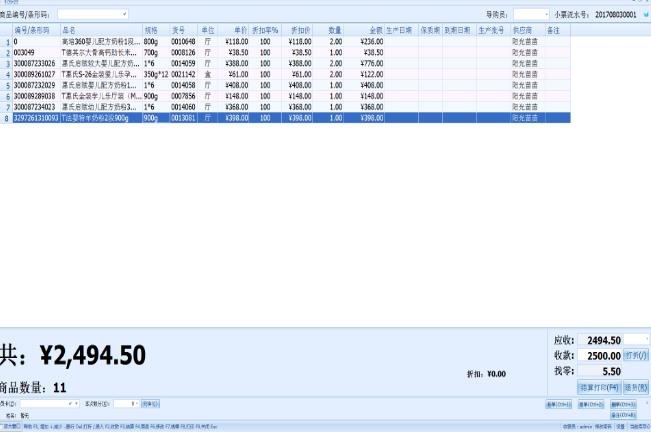The height and width of the screenshot is (432, 651).
Task: Click the 退货 button next to 结算打印
Action: point(636,387)
